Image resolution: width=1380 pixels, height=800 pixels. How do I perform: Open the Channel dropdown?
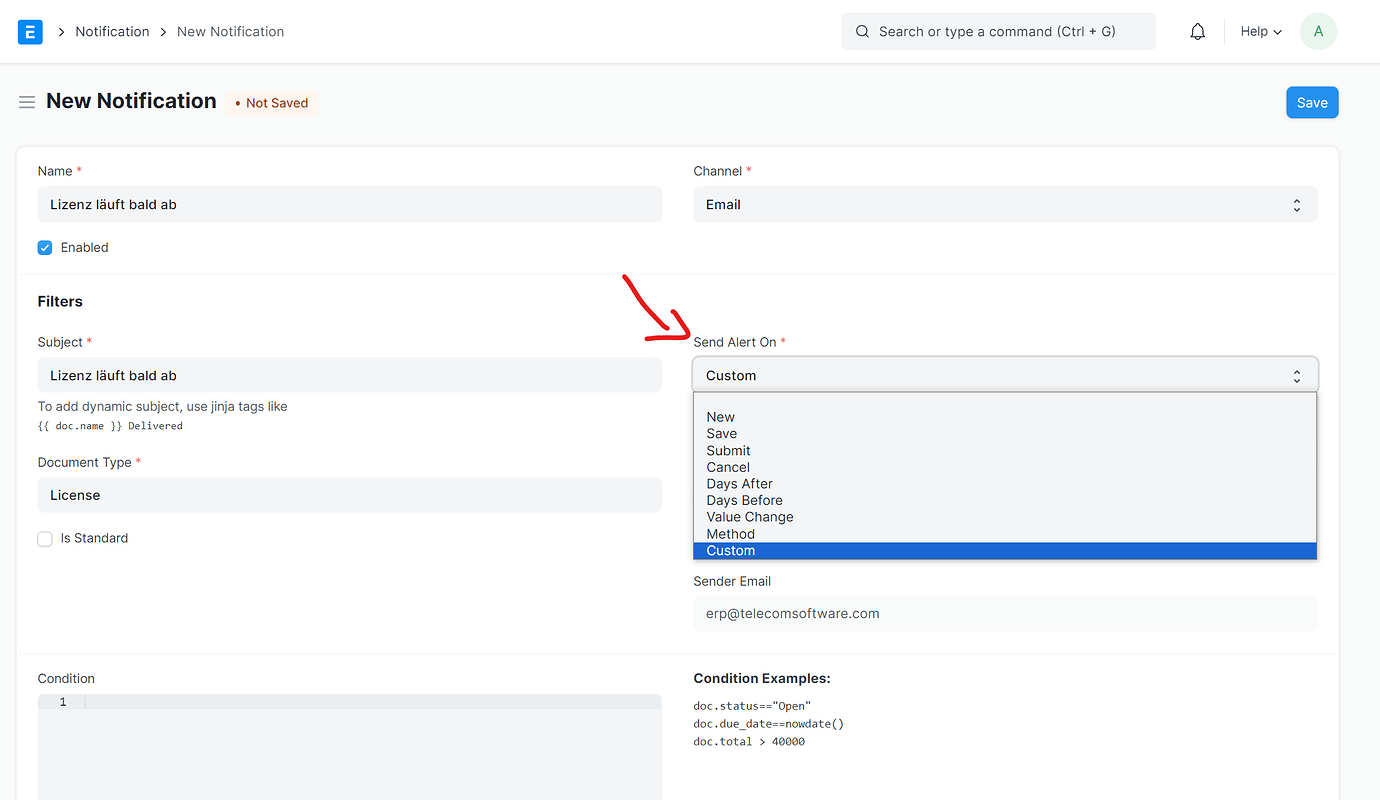tap(1005, 205)
